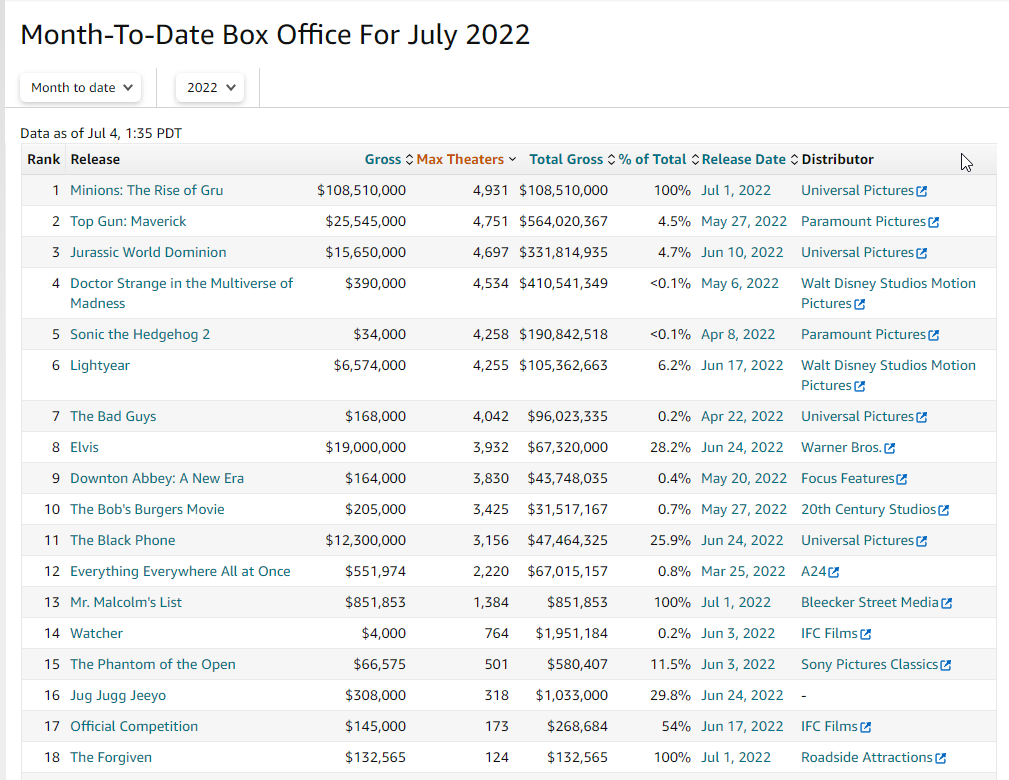The width and height of the screenshot is (1009, 780).
Task: Open 20th Century Studios external link icon
Action: [x=944, y=510]
